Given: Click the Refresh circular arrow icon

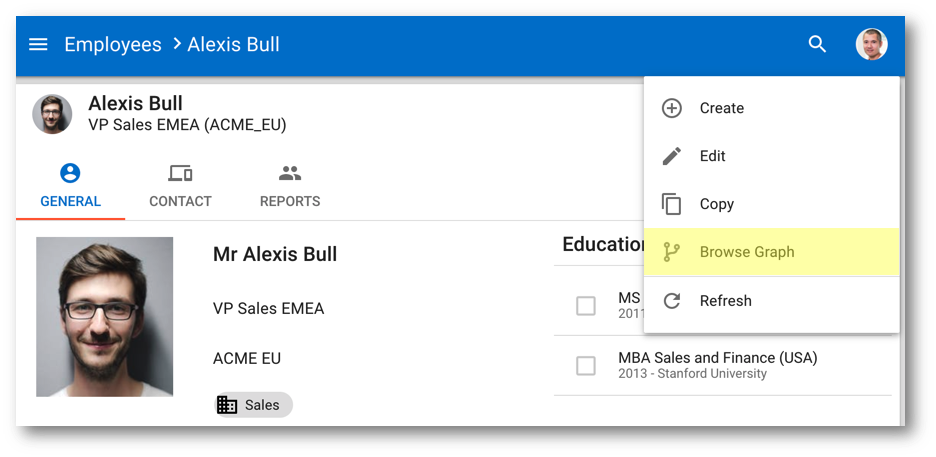Looking at the screenshot, I should pyautogui.click(x=672, y=301).
